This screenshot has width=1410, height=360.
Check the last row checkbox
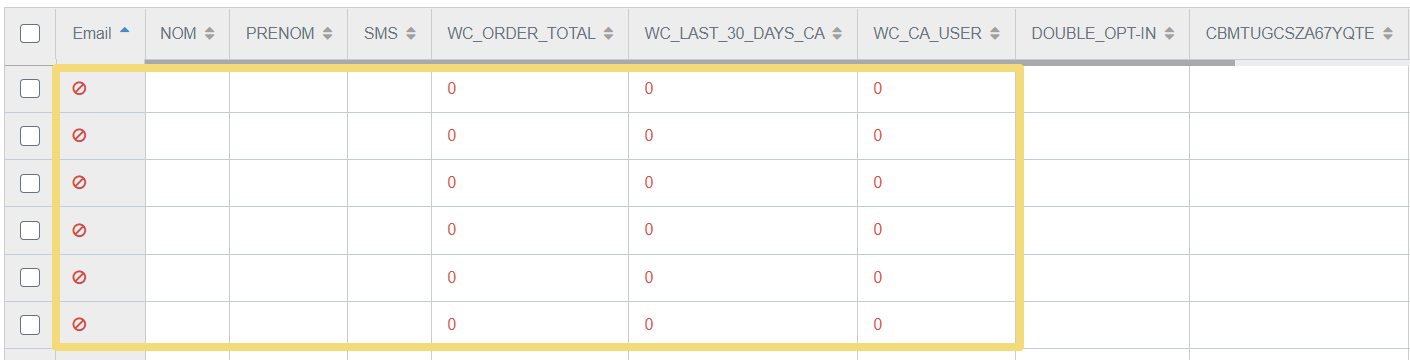point(30,324)
